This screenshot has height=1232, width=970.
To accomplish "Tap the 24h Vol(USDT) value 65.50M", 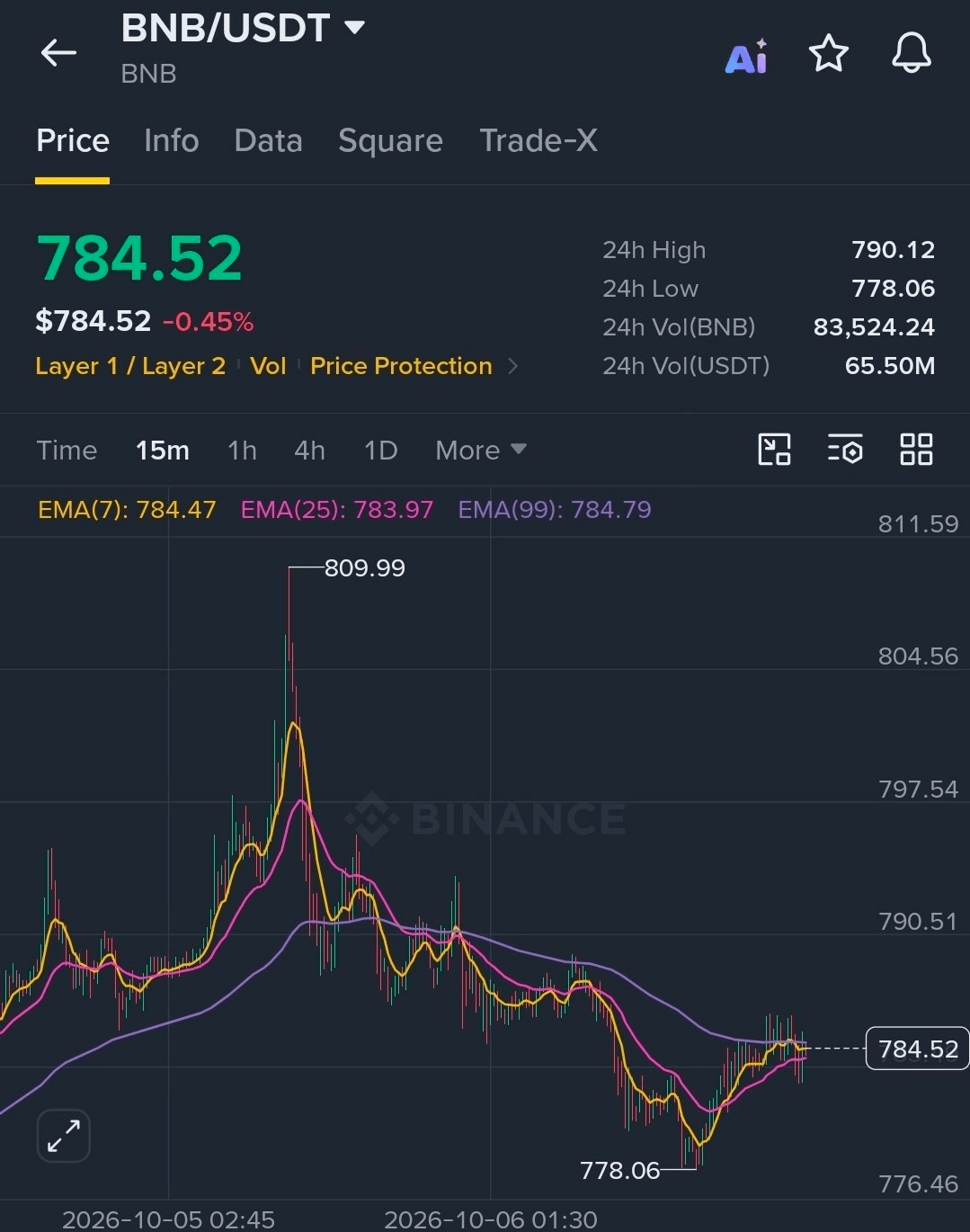I will [x=890, y=366].
